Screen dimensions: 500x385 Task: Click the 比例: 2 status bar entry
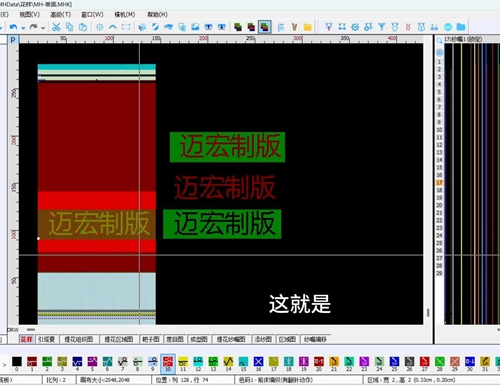click(x=59, y=380)
